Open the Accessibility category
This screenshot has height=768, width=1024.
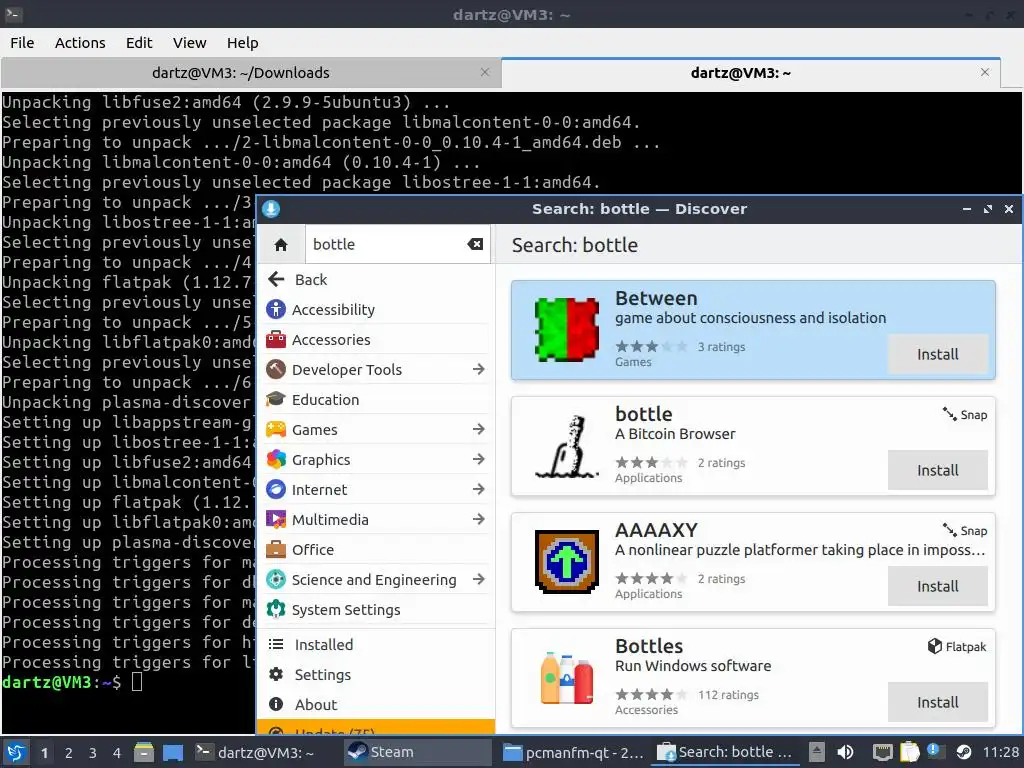(x=376, y=310)
